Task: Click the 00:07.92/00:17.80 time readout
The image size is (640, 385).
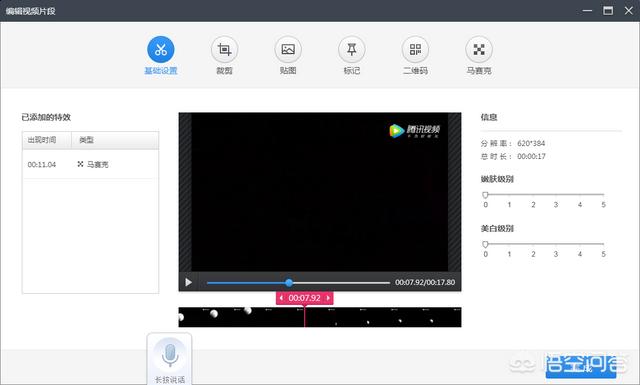Action: click(425, 282)
